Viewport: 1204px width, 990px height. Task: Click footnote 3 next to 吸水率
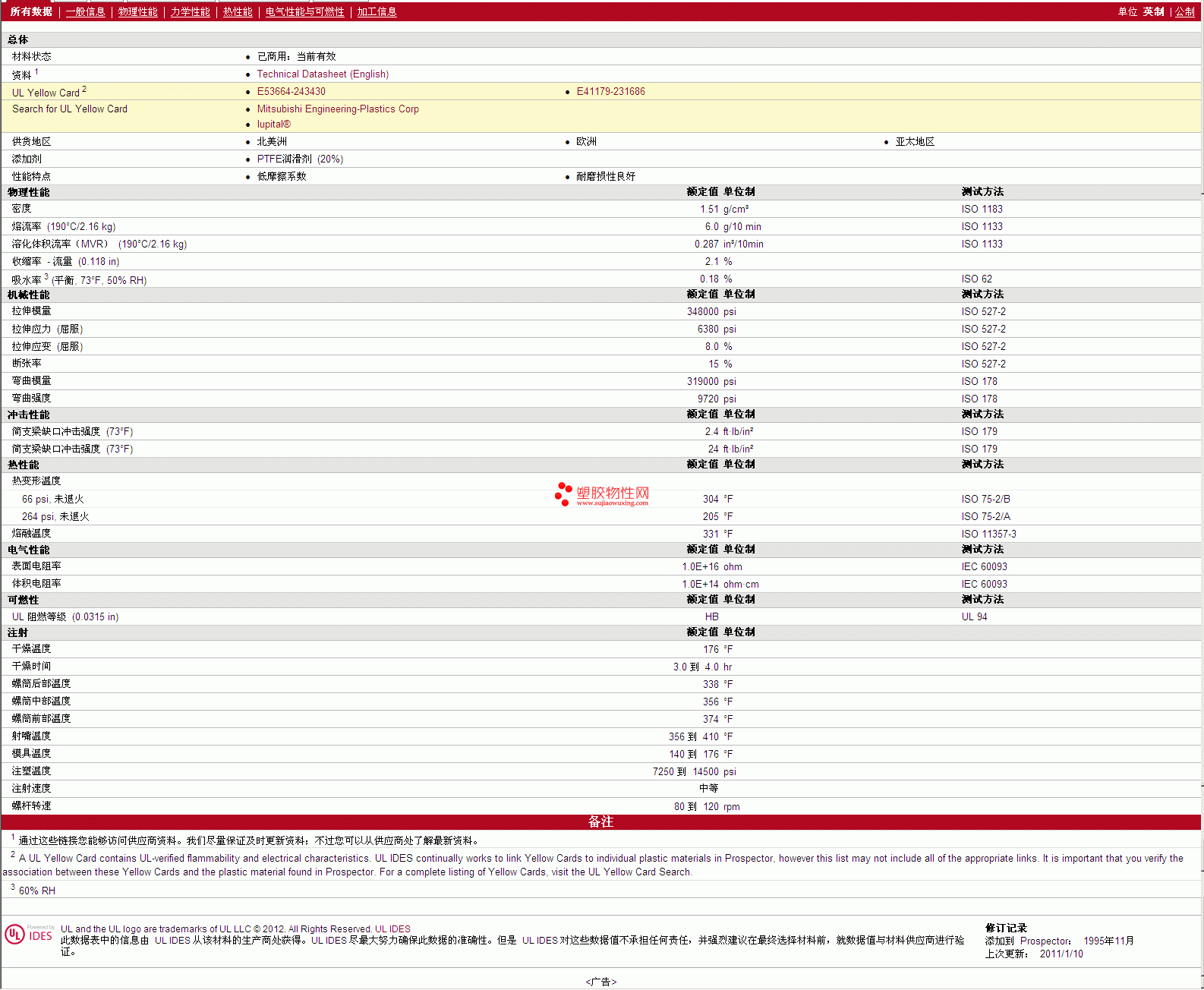point(46,277)
